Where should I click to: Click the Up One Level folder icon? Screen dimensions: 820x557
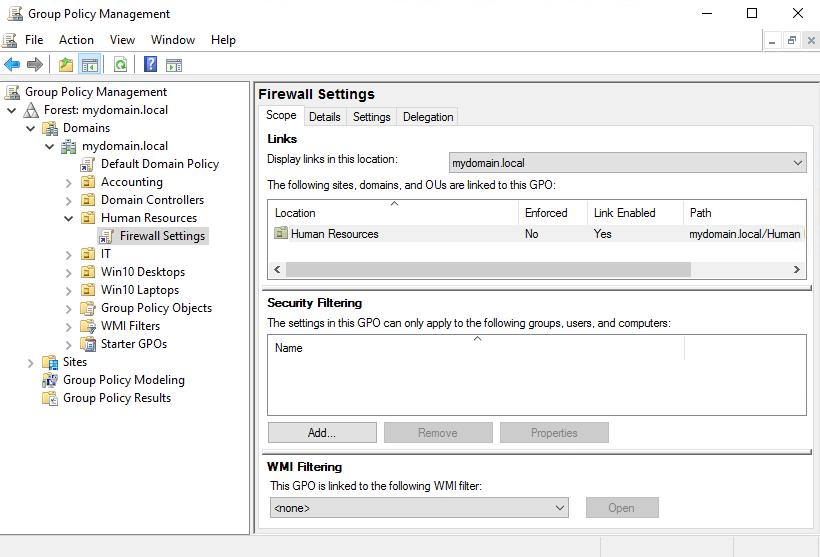66,65
